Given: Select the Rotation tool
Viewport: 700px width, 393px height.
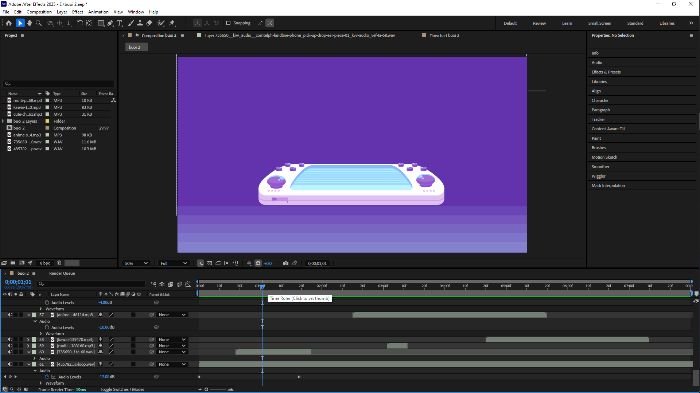Looking at the screenshot, I should (x=79, y=23).
